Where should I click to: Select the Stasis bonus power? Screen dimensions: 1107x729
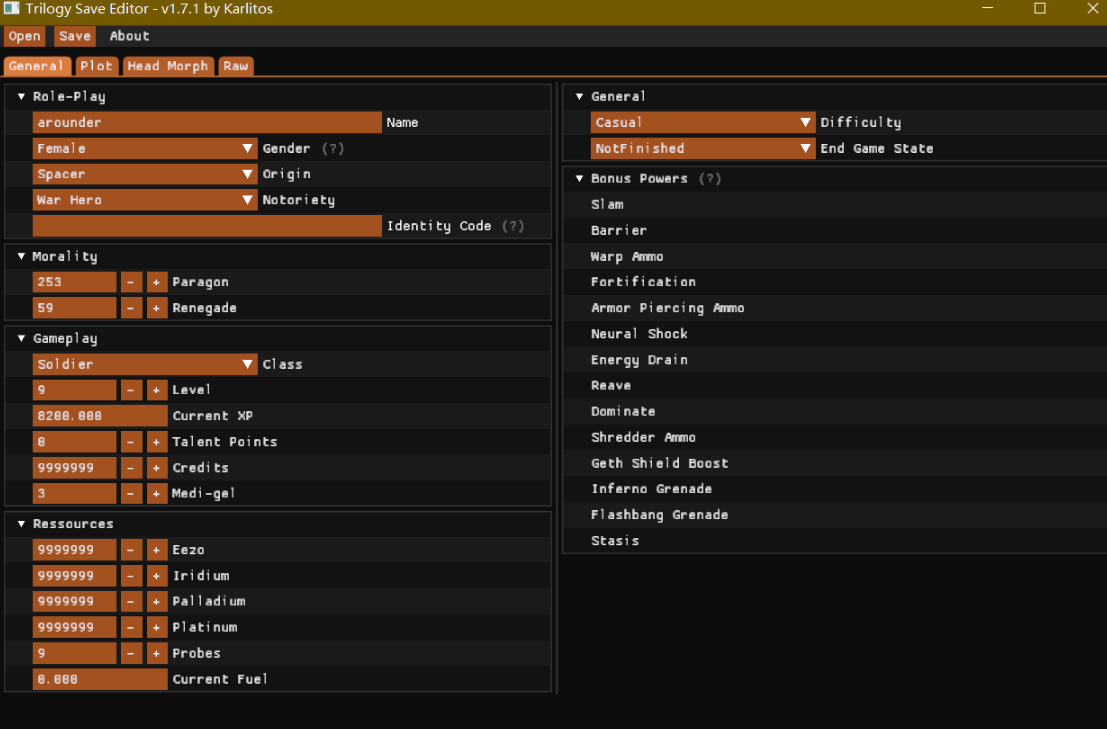click(615, 541)
